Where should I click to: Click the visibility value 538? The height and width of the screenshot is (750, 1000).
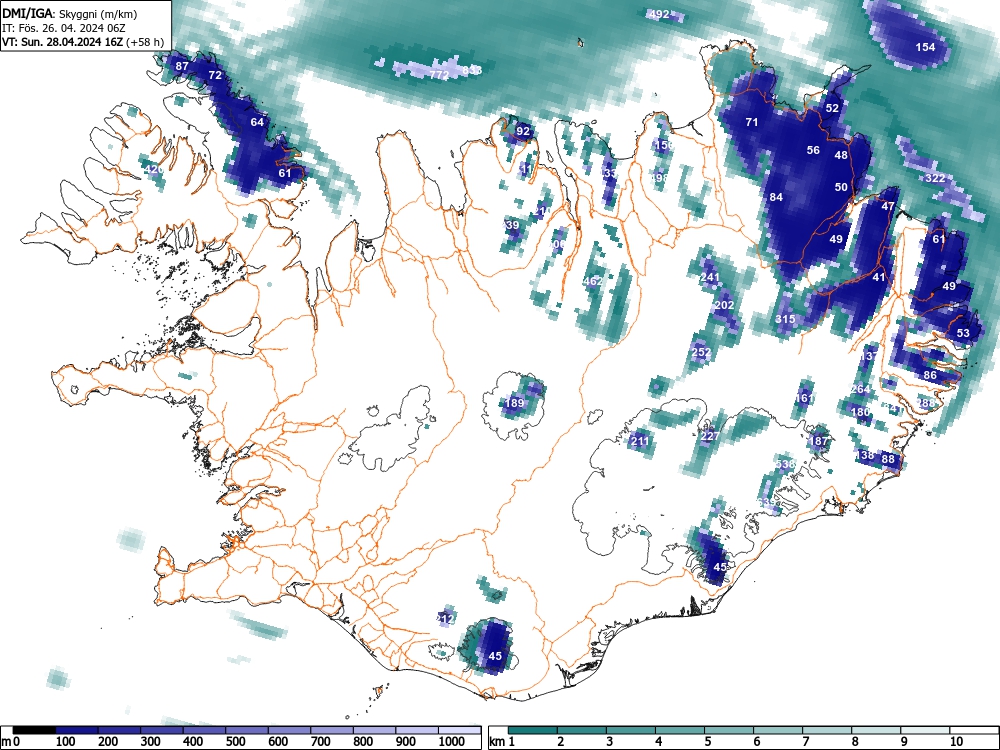click(785, 464)
